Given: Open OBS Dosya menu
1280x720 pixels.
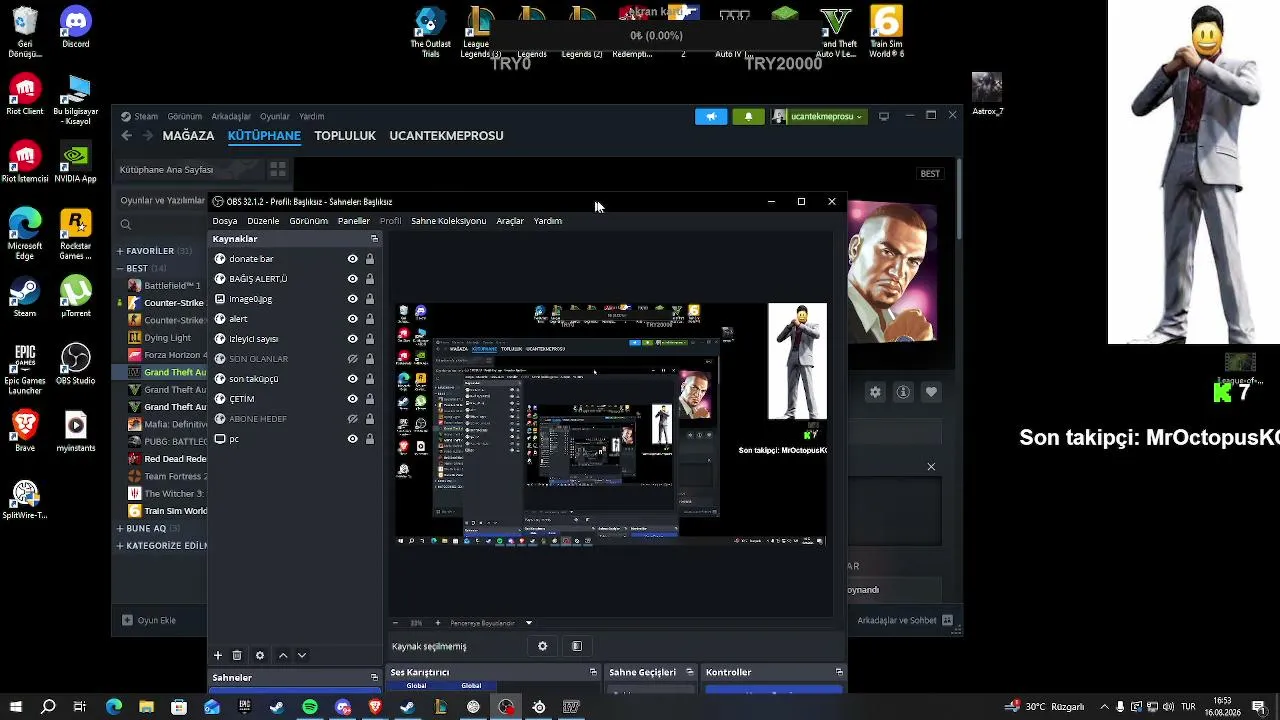Looking at the screenshot, I should (225, 221).
